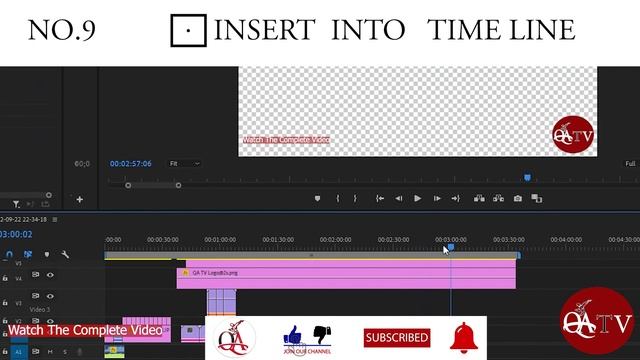Image resolution: width=640 pixels, height=360 pixels.
Task: Open Timeline Display Settings wrench
Action: coord(65,254)
